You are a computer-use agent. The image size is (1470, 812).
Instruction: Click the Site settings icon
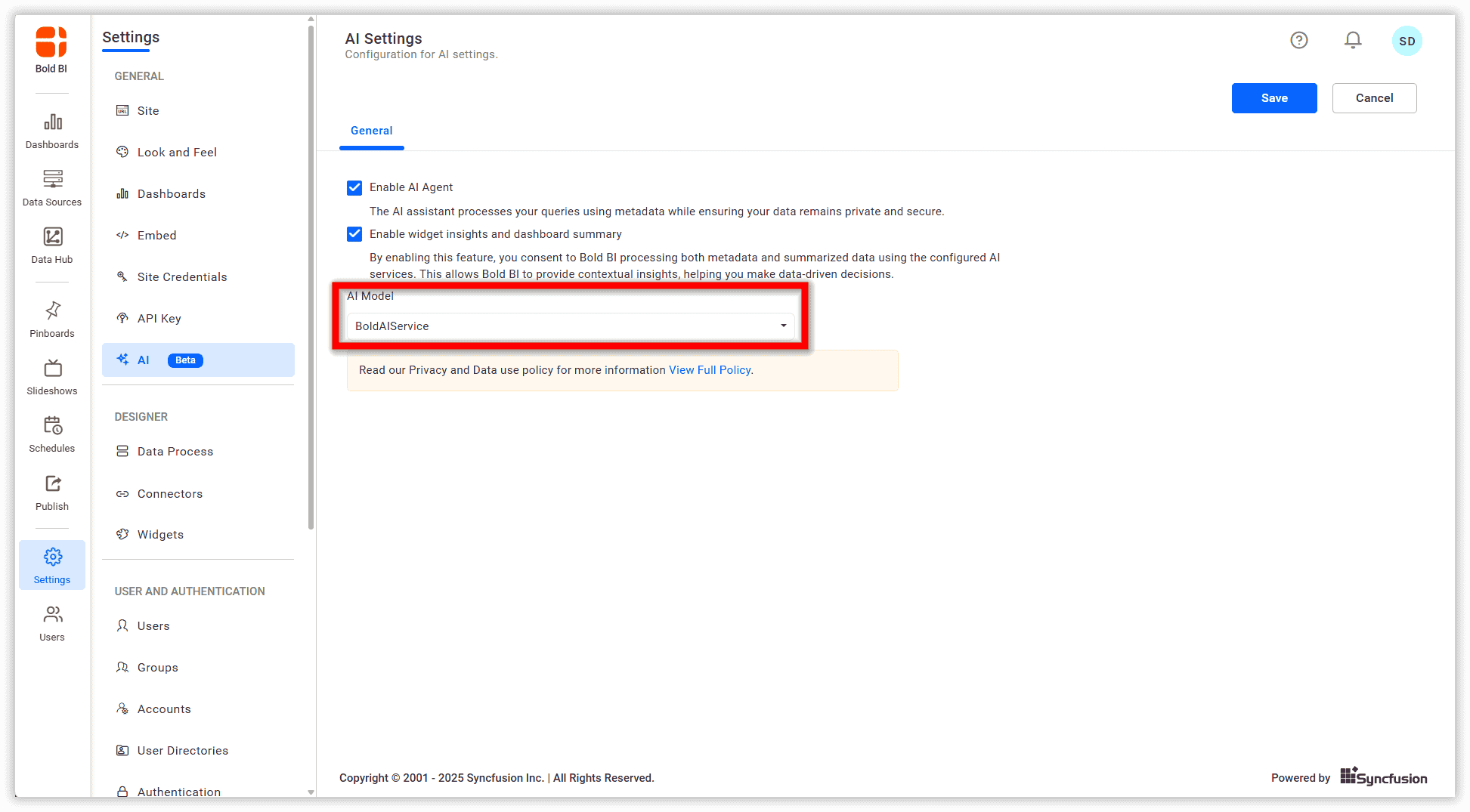pyautogui.click(x=122, y=110)
